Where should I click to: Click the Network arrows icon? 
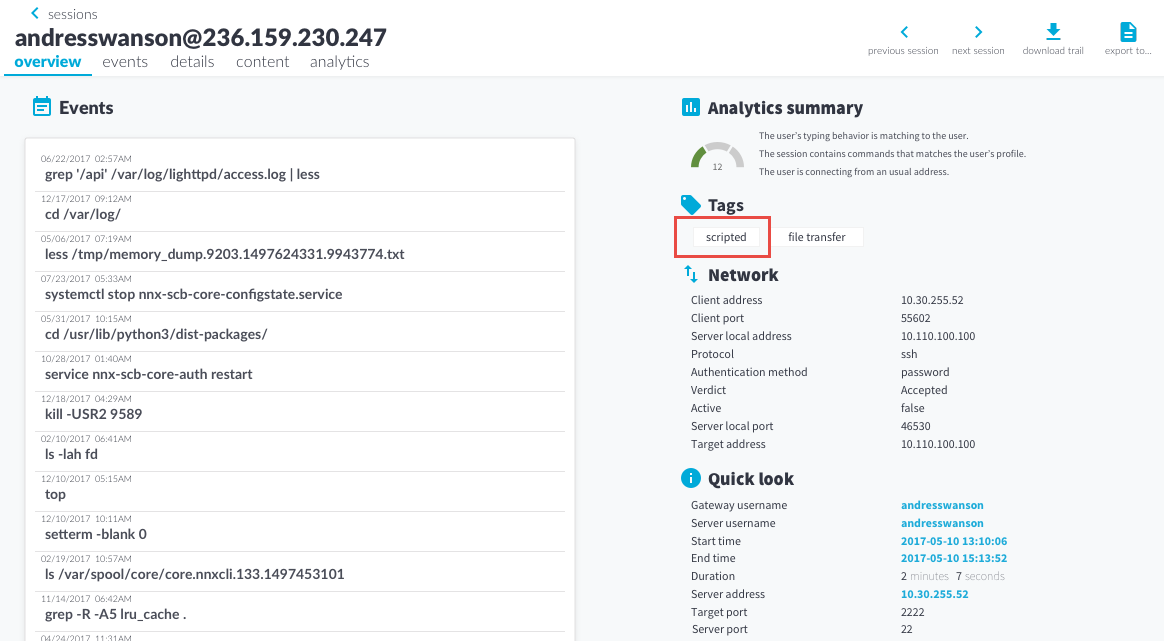coord(690,274)
